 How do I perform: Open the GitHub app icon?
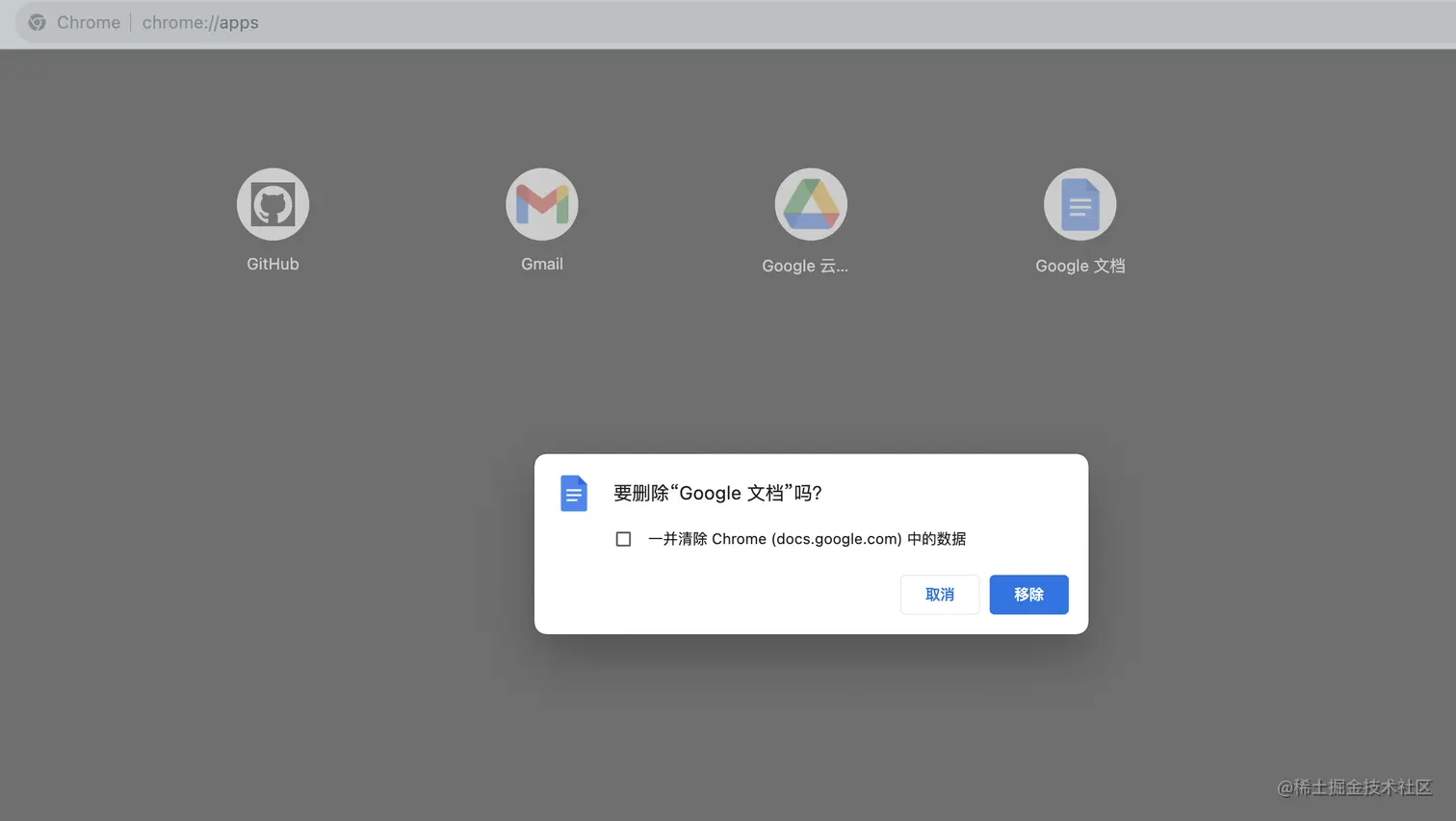tap(273, 204)
